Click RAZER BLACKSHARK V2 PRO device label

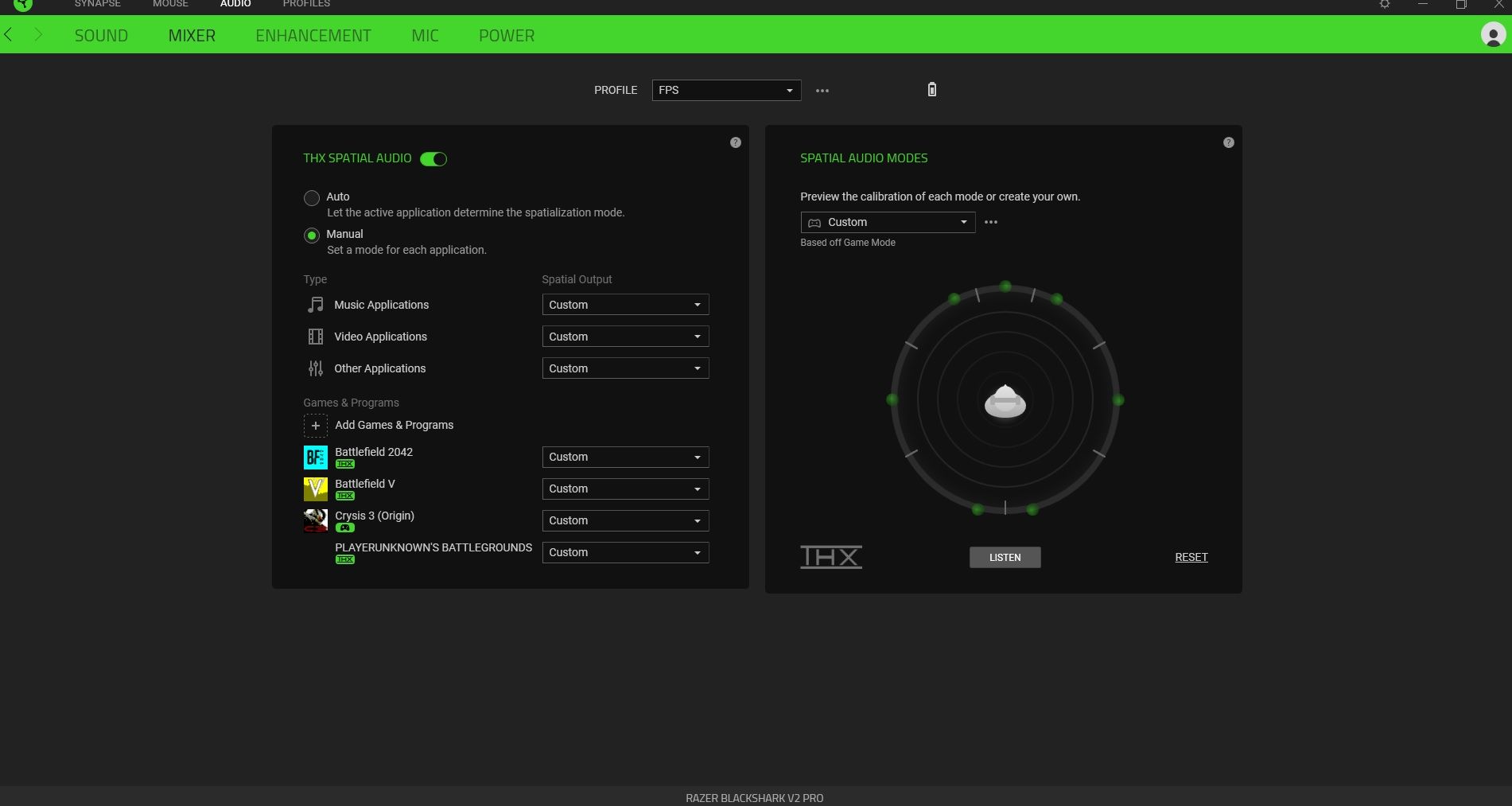tap(755, 798)
